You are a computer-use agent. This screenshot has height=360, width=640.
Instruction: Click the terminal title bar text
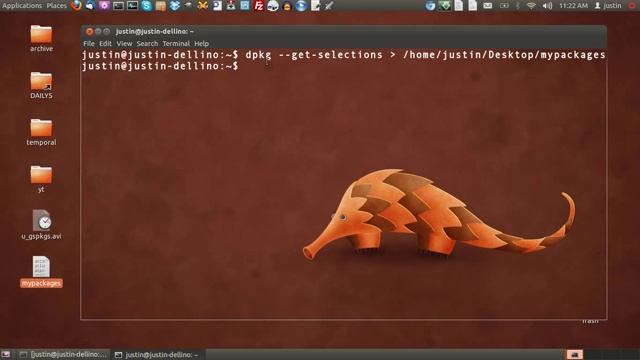(155, 31)
